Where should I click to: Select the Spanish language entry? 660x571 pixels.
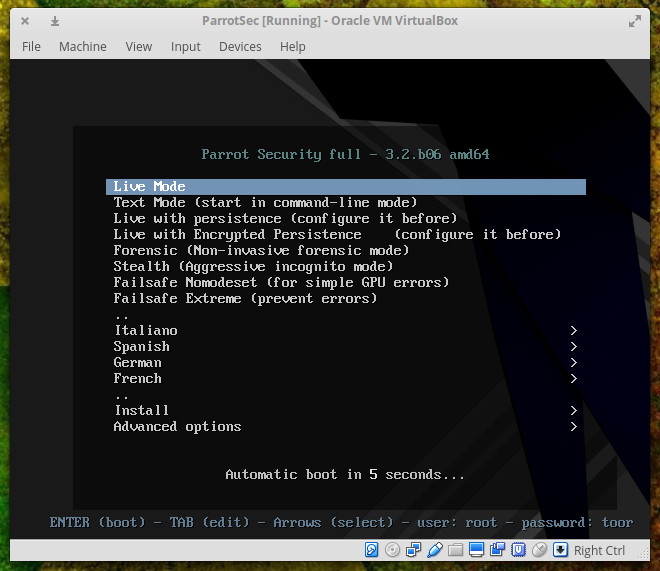pyautogui.click(x=346, y=346)
